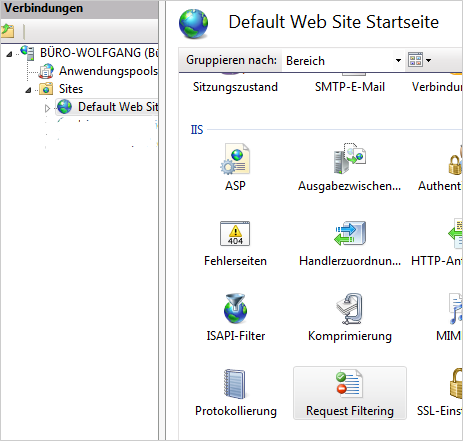Open the Fehlerseiten 404 icon
Viewport: 463px width, 441px height.
[235, 234]
